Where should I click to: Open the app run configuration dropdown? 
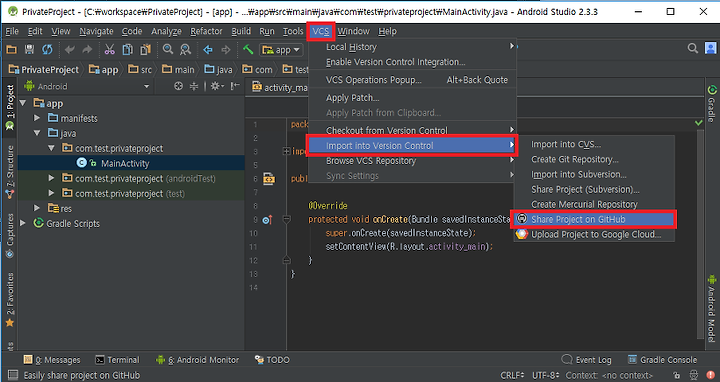[281, 50]
